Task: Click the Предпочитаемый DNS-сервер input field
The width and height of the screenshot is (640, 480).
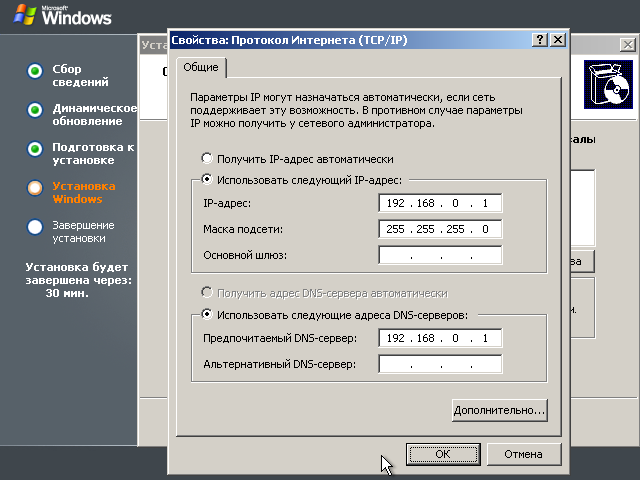Action: [440, 338]
